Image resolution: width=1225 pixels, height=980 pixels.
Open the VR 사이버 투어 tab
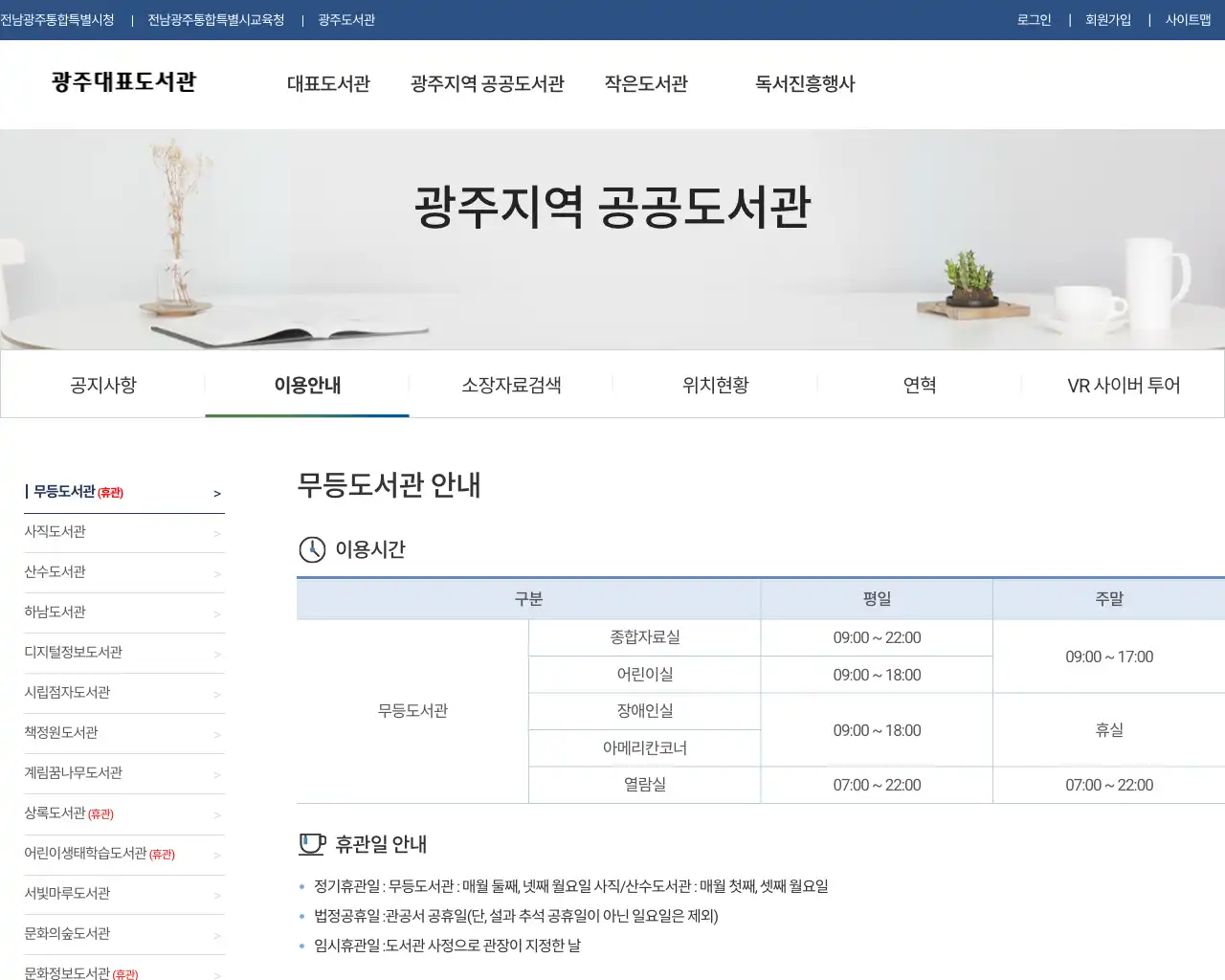tap(1124, 385)
